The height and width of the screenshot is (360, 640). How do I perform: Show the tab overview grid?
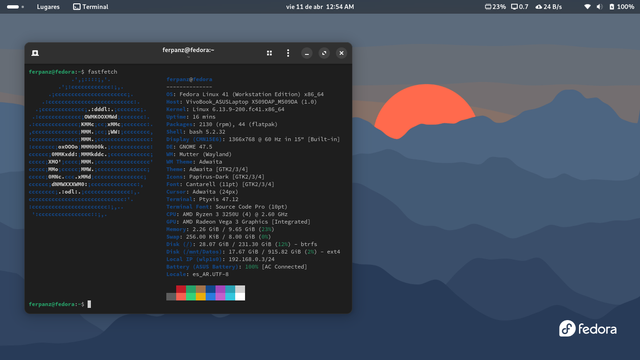(x=269, y=53)
